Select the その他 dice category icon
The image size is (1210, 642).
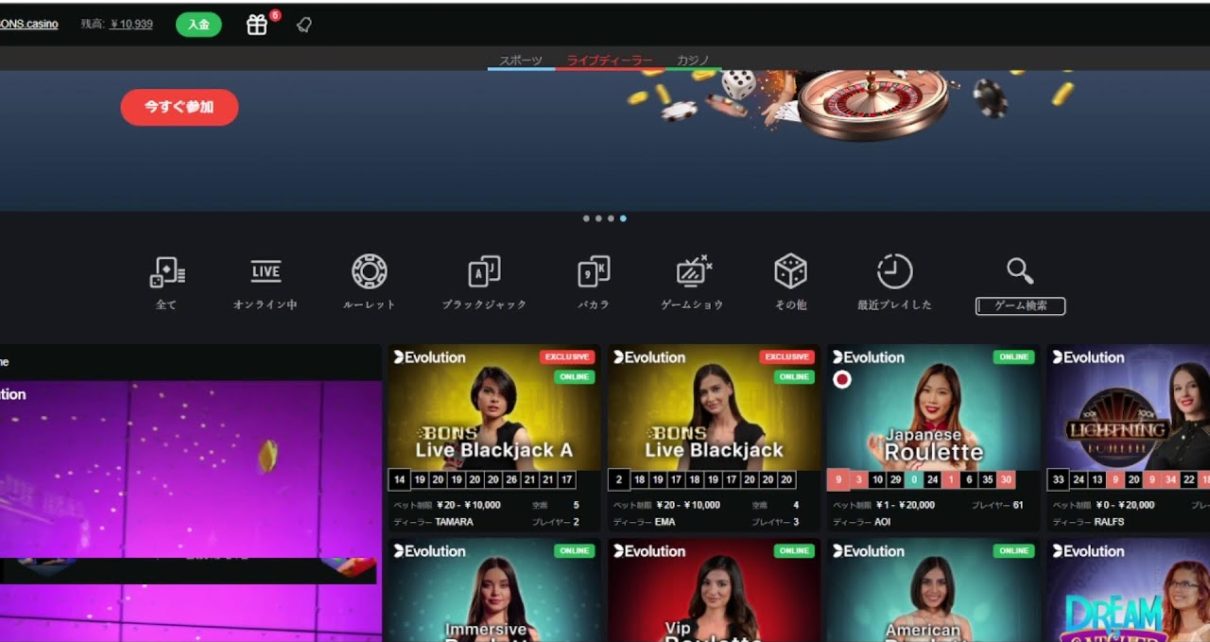pyautogui.click(x=790, y=272)
